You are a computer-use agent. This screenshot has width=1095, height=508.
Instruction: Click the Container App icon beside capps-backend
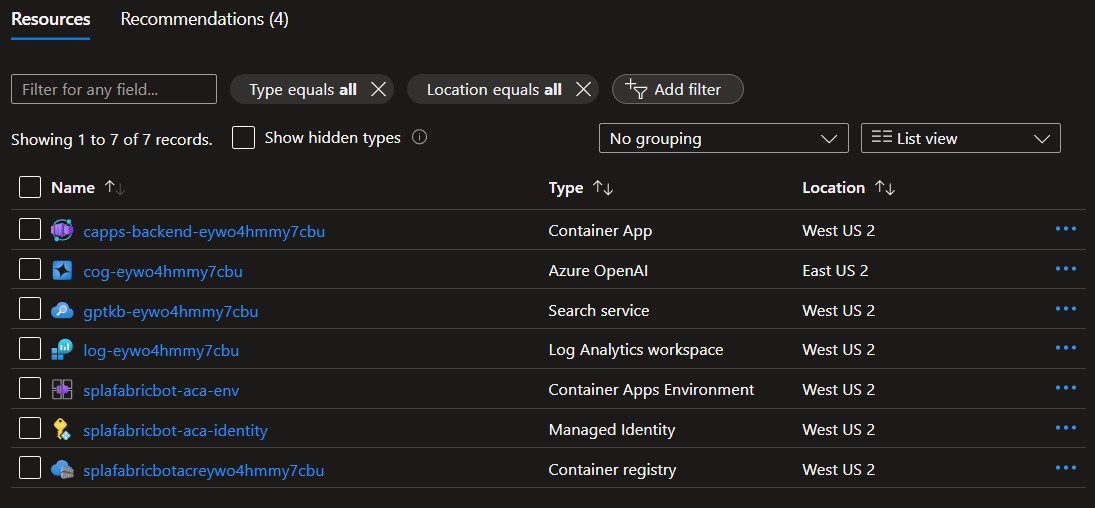pos(62,231)
